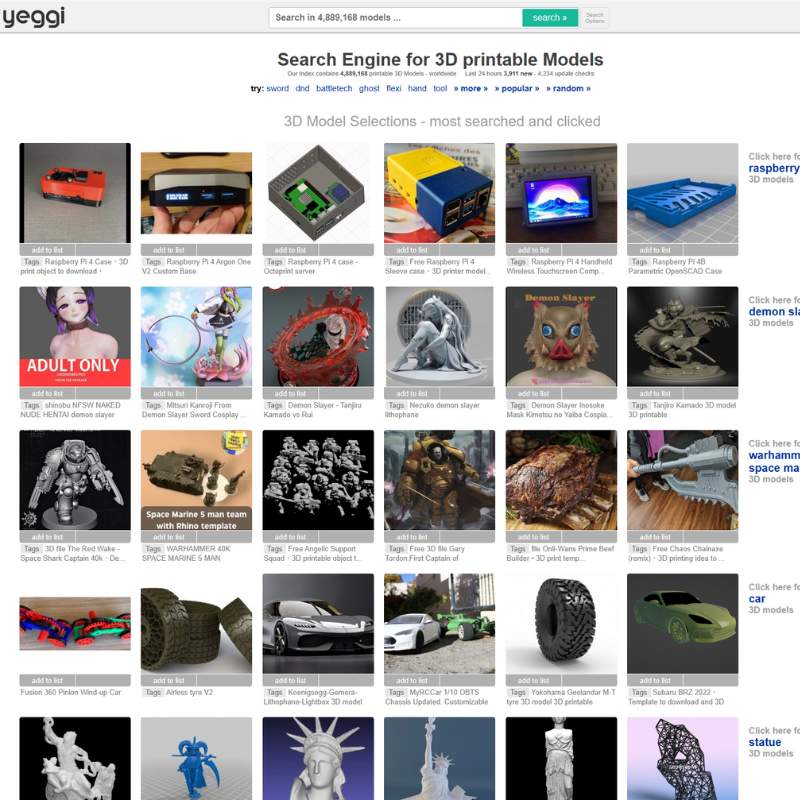Follow the "dnd" suggested search
Viewport: 800px width, 800px height.
[x=304, y=88]
